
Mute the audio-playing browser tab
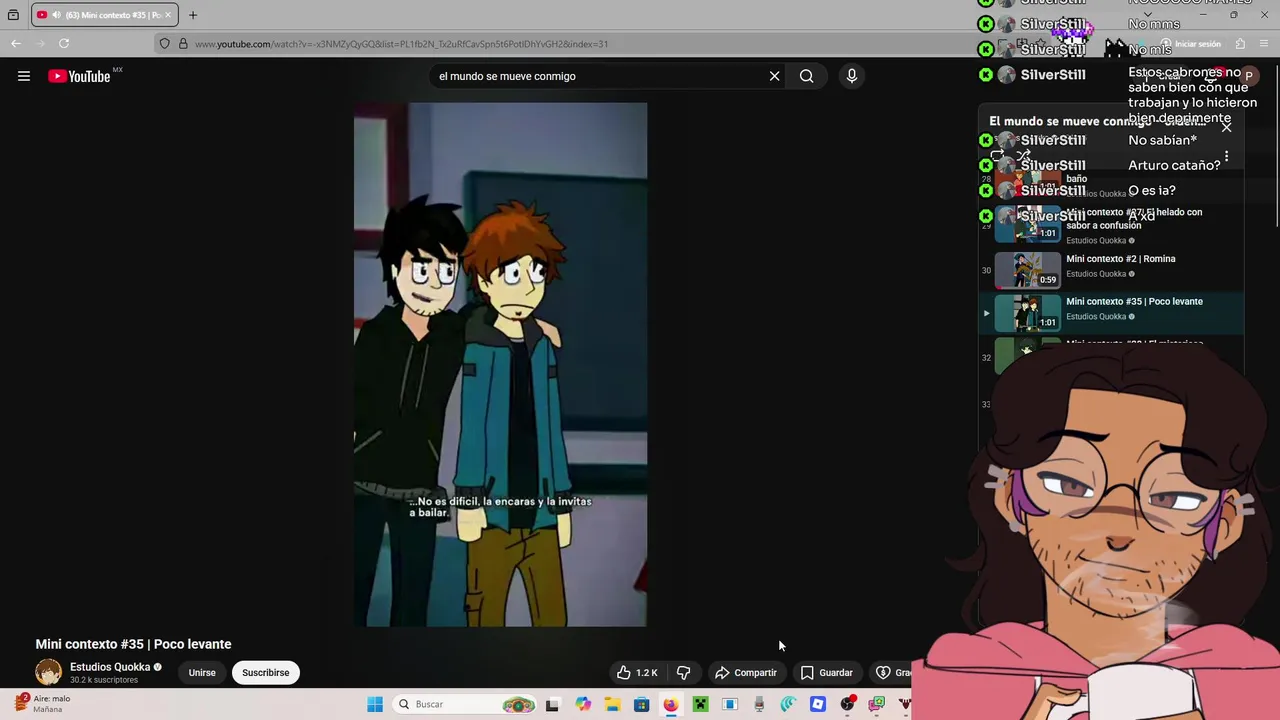click(56, 15)
